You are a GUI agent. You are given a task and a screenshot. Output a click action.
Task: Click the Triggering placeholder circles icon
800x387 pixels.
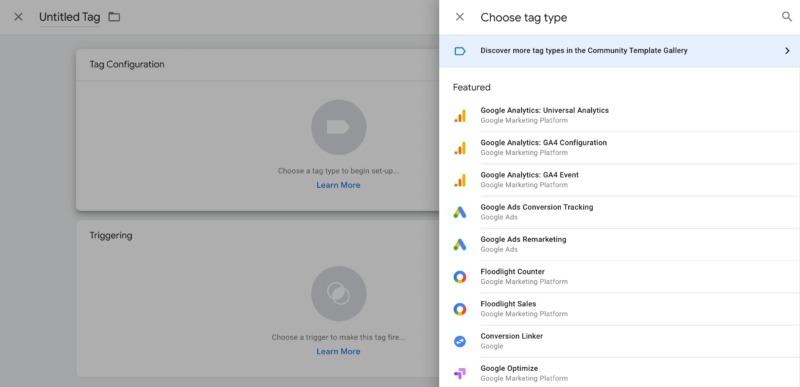pos(338,294)
